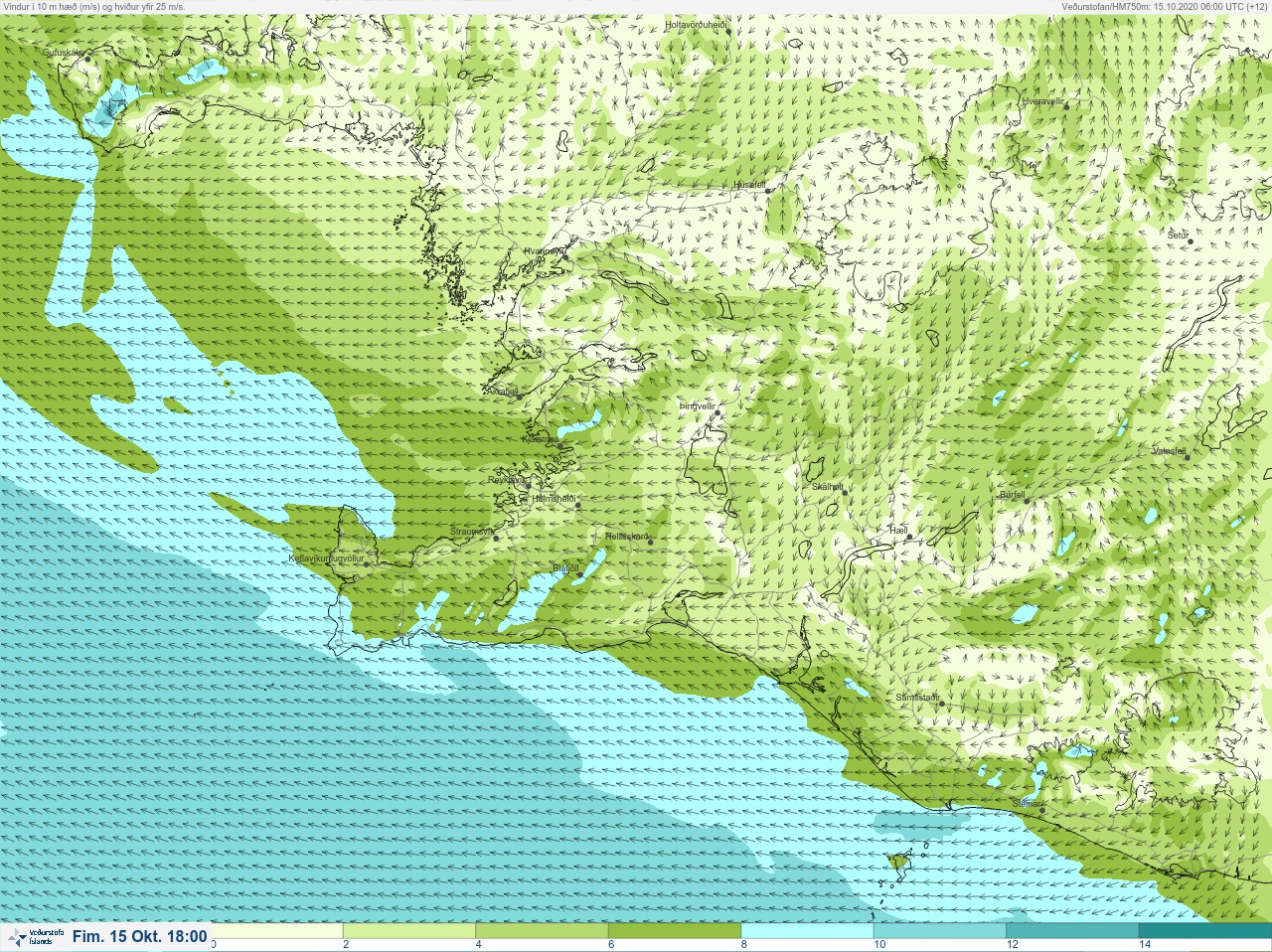Click the Straumsvík station label

pyautogui.click(x=471, y=532)
